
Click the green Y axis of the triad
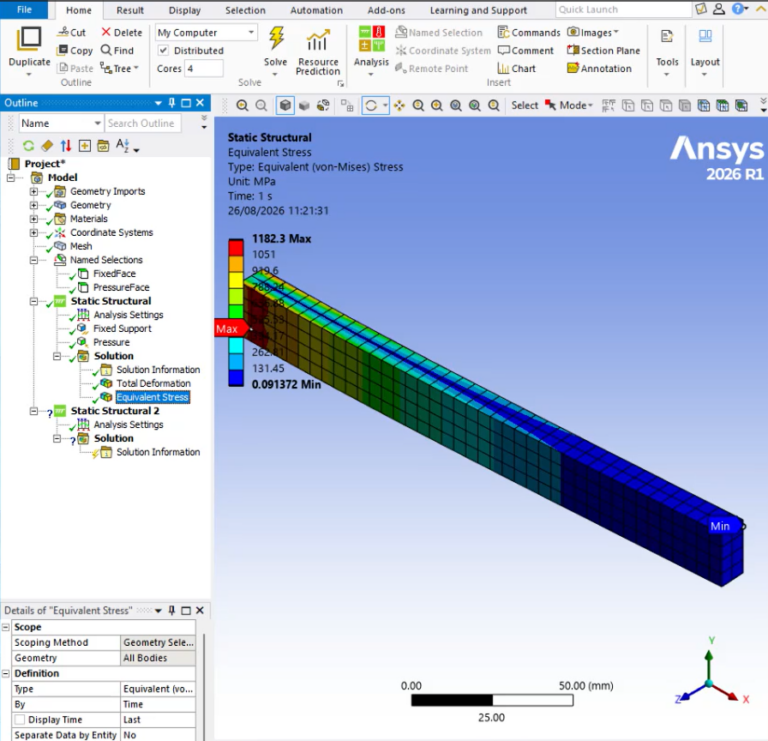(709, 664)
